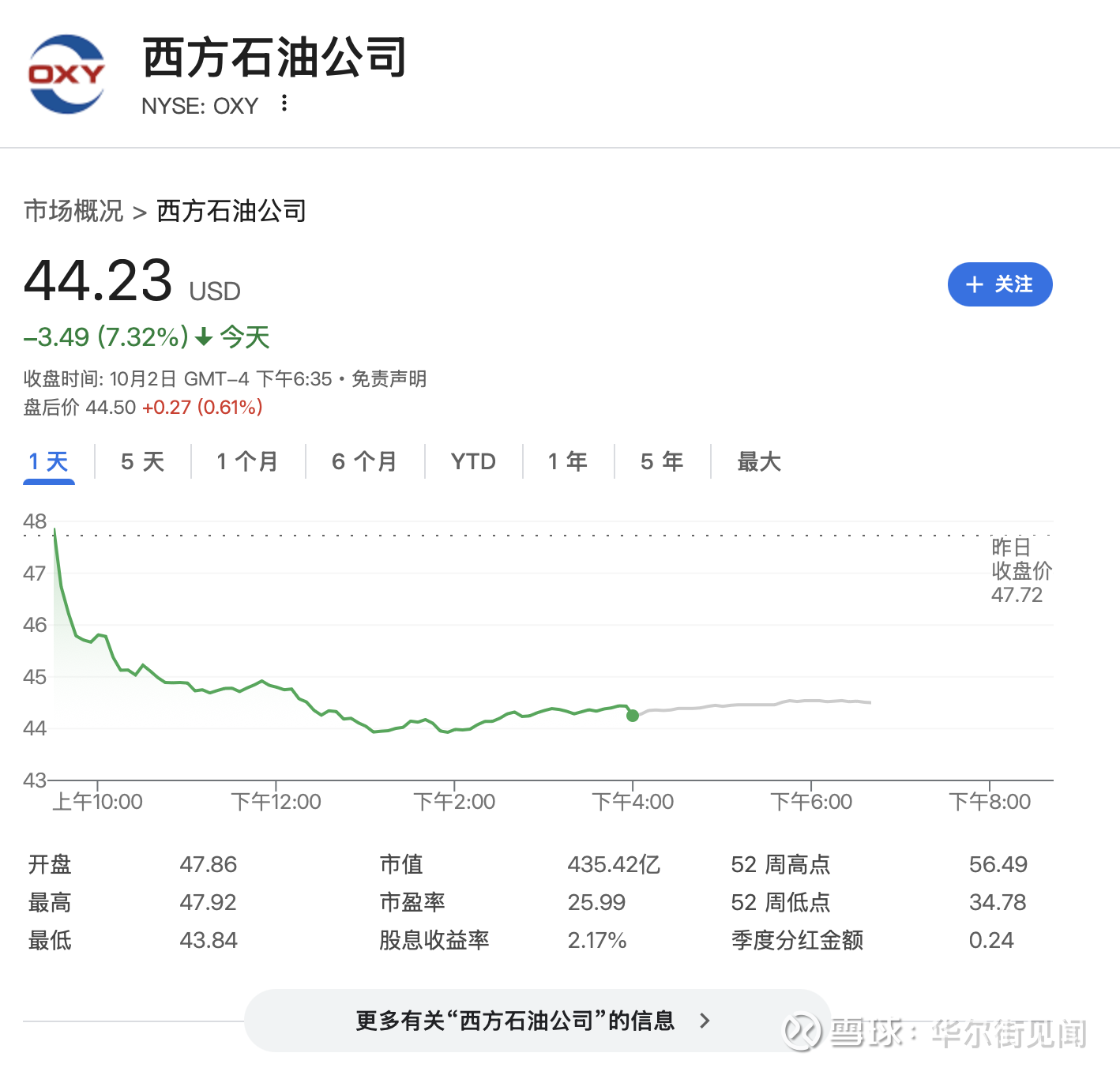Click the 季度分红金额 value 0.24

991,940
